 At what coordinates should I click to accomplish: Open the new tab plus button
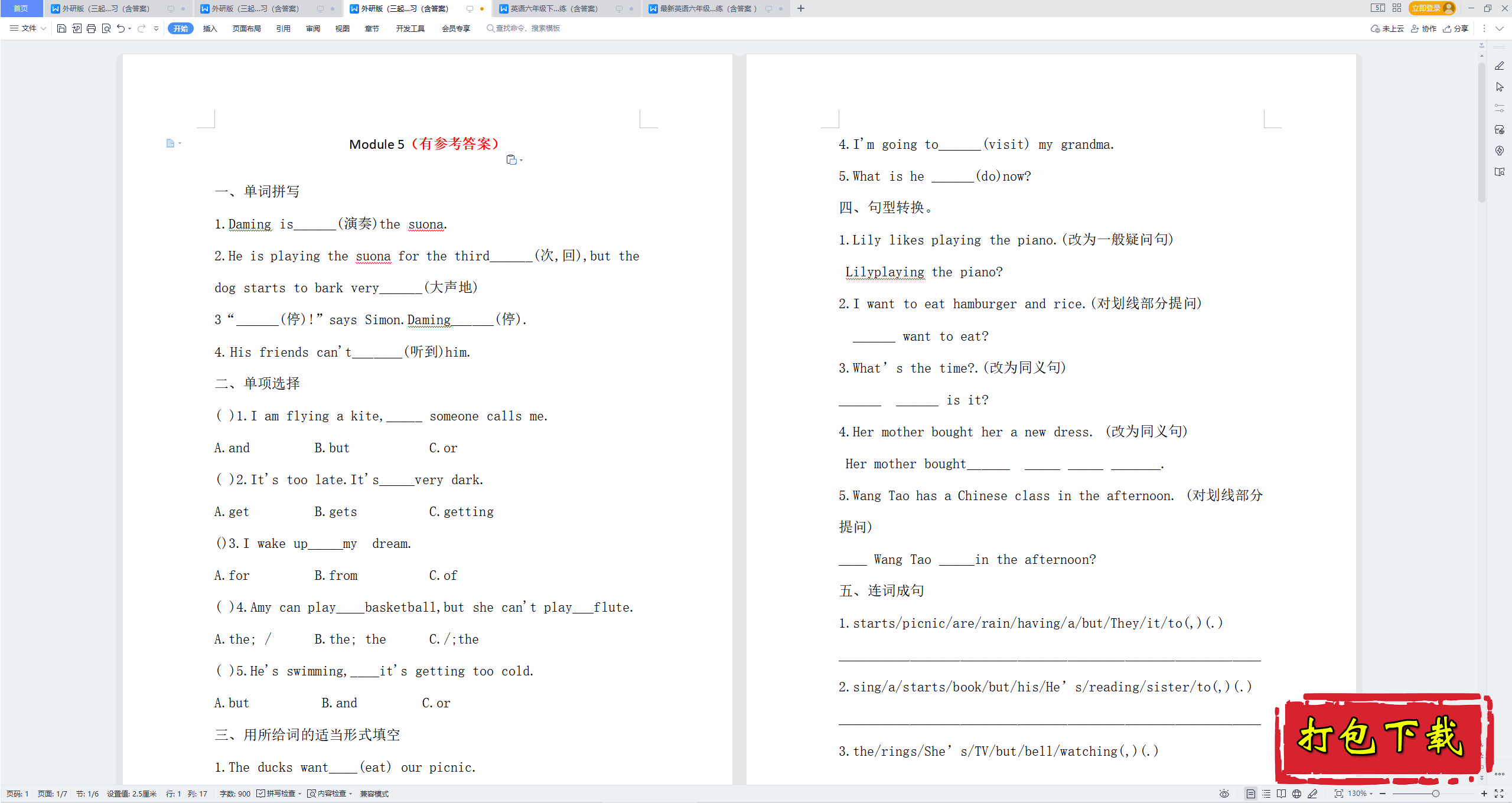(801, 8)
